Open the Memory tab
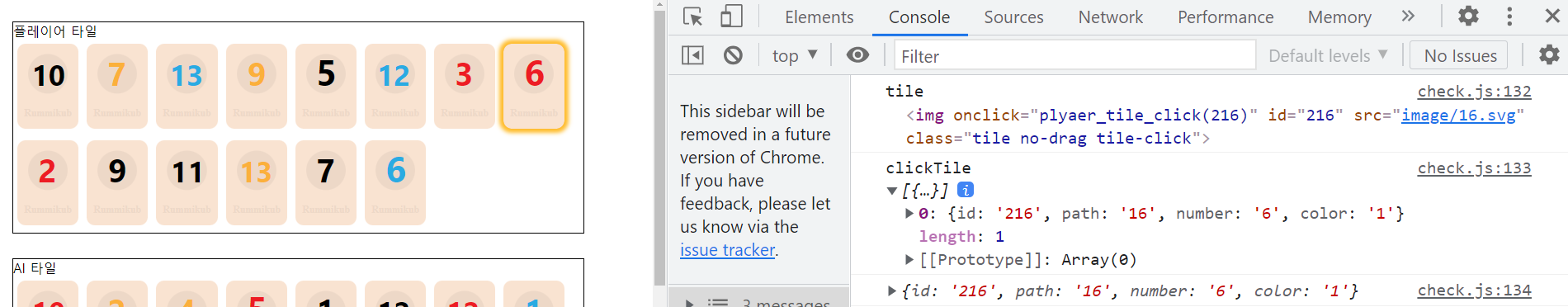 1339,17
